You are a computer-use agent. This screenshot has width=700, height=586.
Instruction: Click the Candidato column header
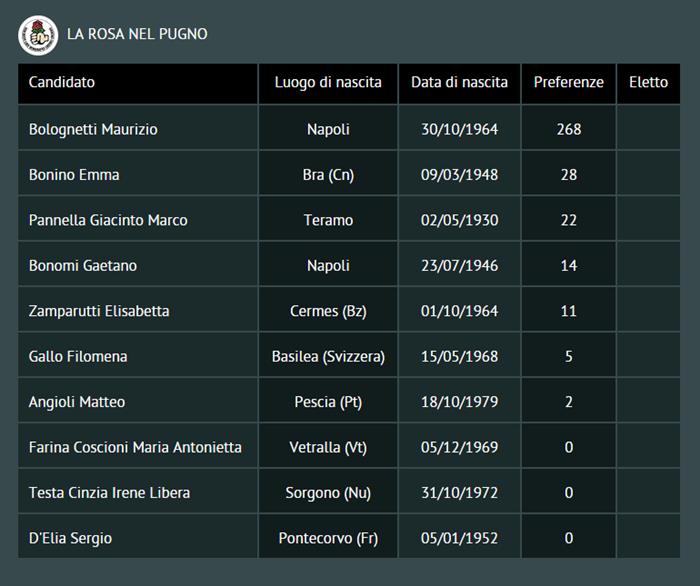click(62, 82)
